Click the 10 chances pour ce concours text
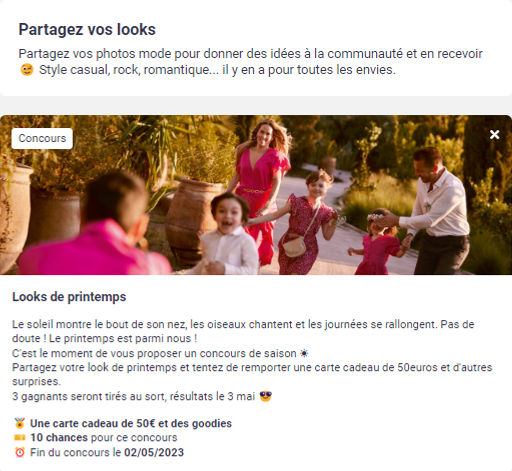The image size is (512, 471). pos(104,437)
